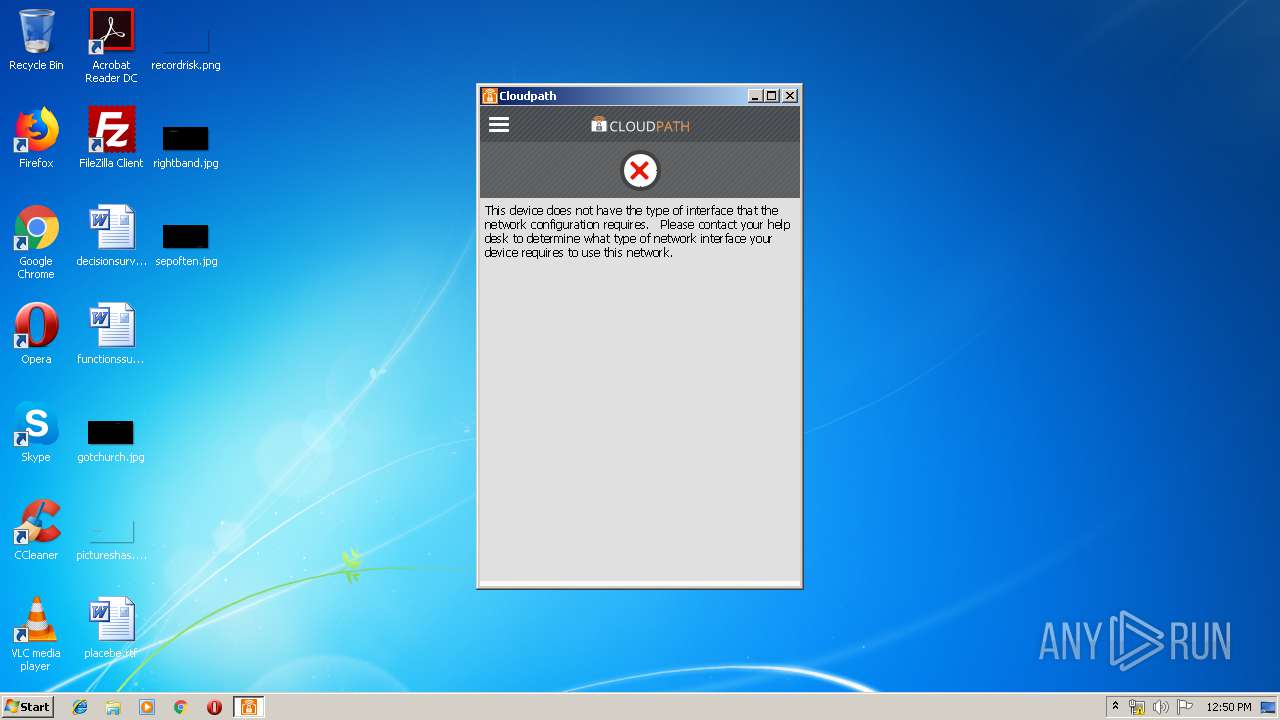Select VLC media player shortcut
1280x720 pixels.
(x=36, y=634)
